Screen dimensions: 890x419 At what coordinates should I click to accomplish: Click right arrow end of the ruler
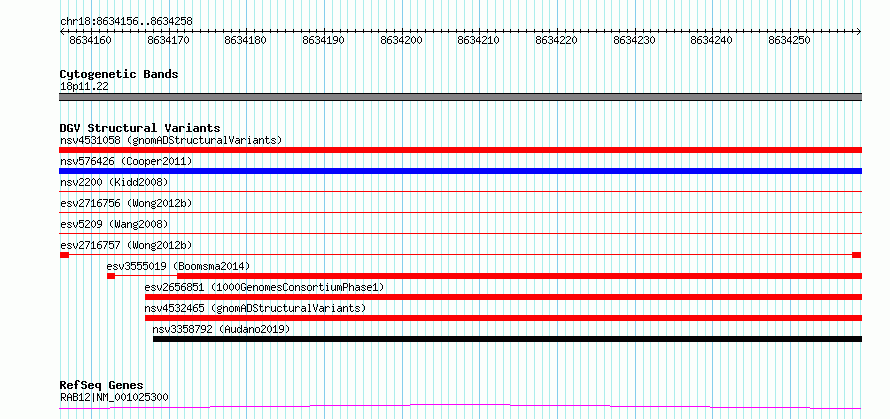859,31
